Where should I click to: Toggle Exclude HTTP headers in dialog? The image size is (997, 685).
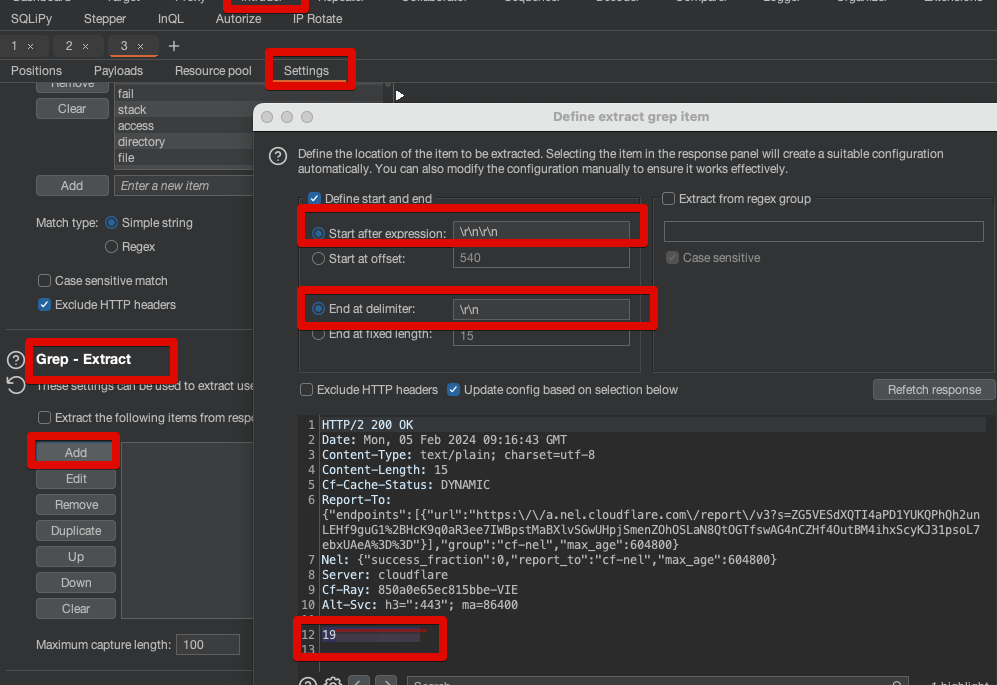tap(306, 389)
